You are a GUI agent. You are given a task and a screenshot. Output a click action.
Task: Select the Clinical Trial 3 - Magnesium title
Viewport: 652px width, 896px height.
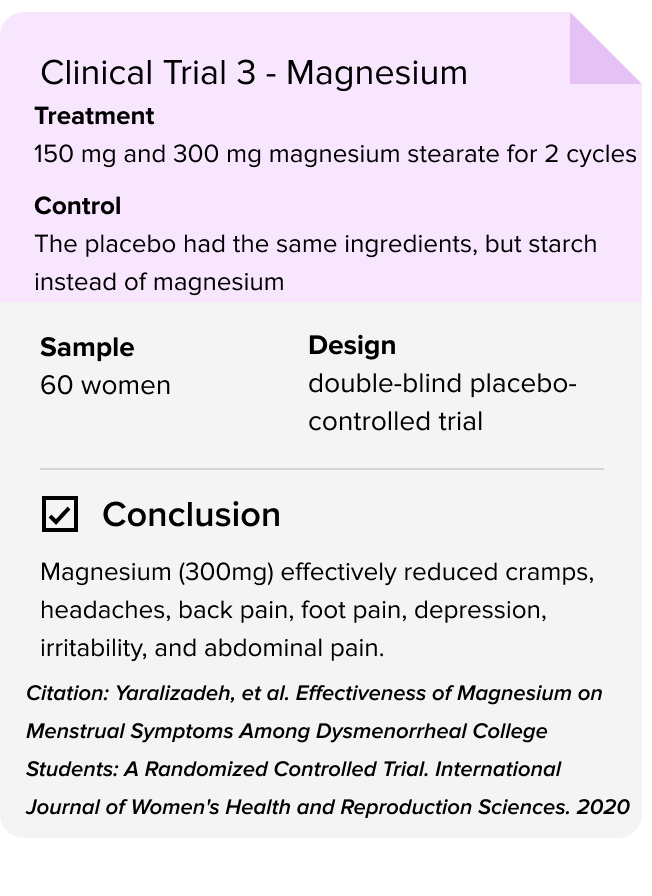tap(254, 73)
